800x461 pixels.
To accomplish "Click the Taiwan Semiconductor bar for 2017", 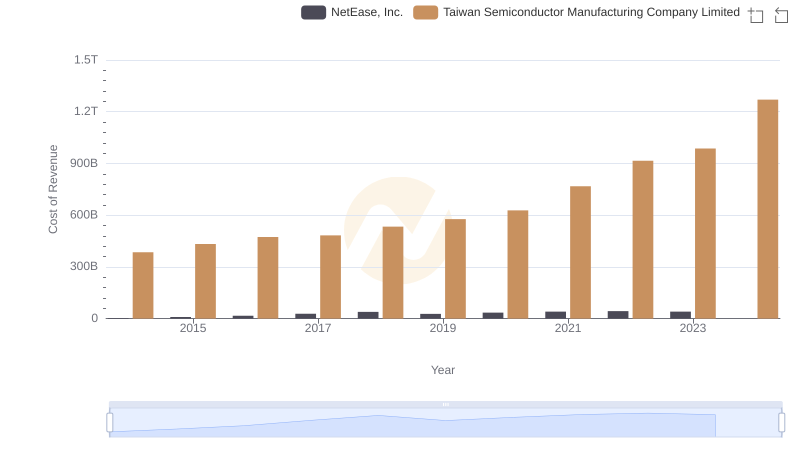I will coord(330,277).
